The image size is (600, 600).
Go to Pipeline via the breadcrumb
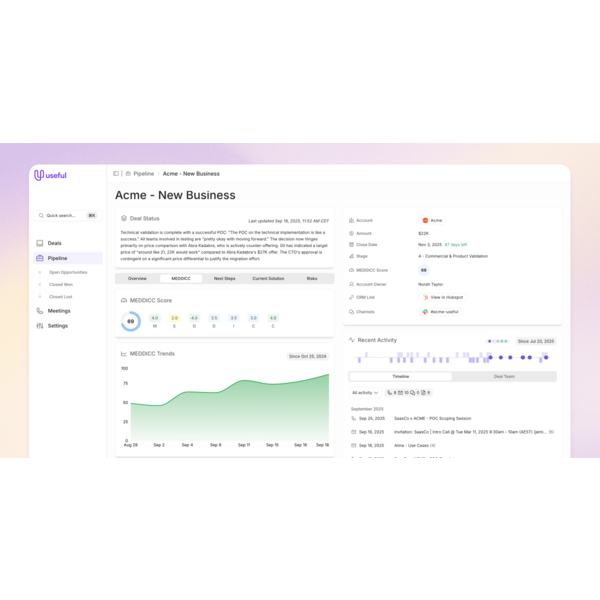point(143,173)
